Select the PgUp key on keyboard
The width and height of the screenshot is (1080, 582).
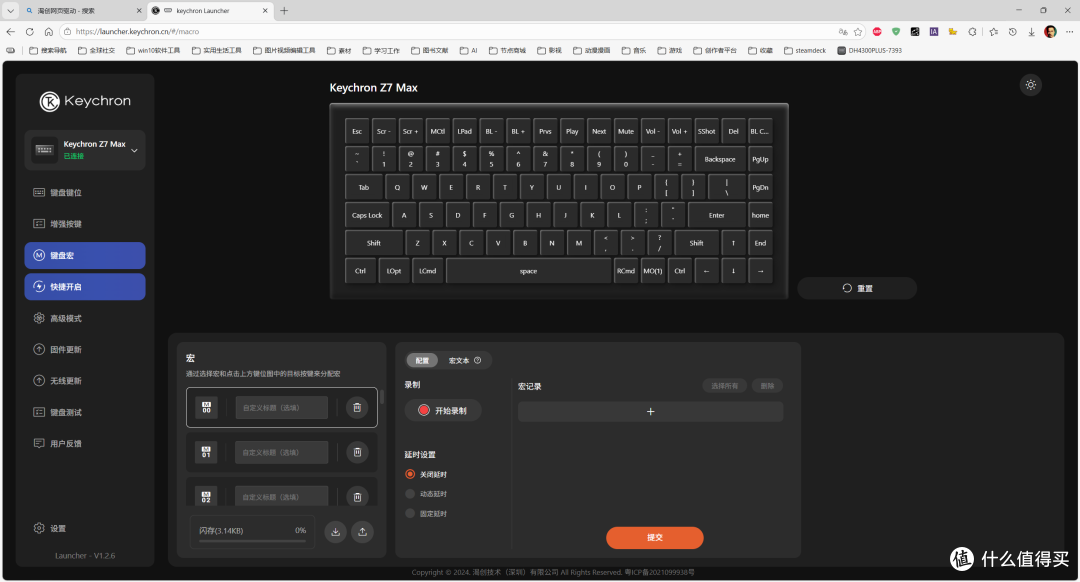click(760, 159)
